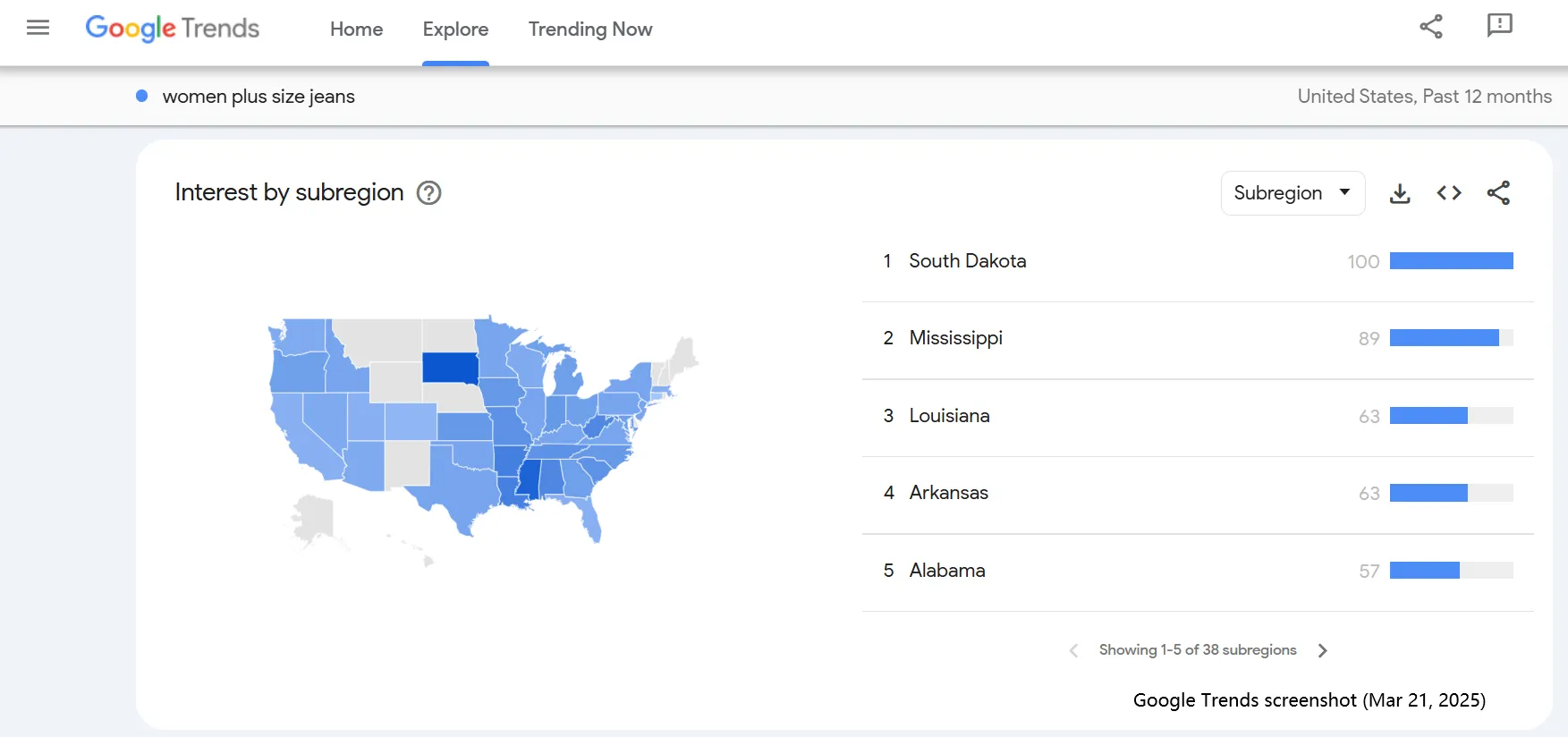Download subregion data as CSV
This screenshot has height=737, width=1568.
click(x=1400, y=193)
